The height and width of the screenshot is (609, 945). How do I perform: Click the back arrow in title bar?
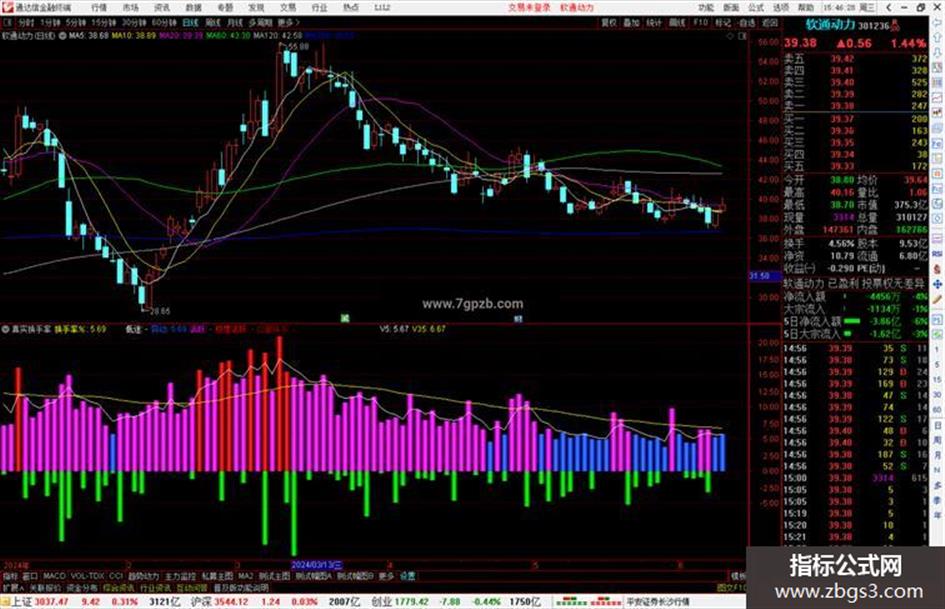pos(889,7)
